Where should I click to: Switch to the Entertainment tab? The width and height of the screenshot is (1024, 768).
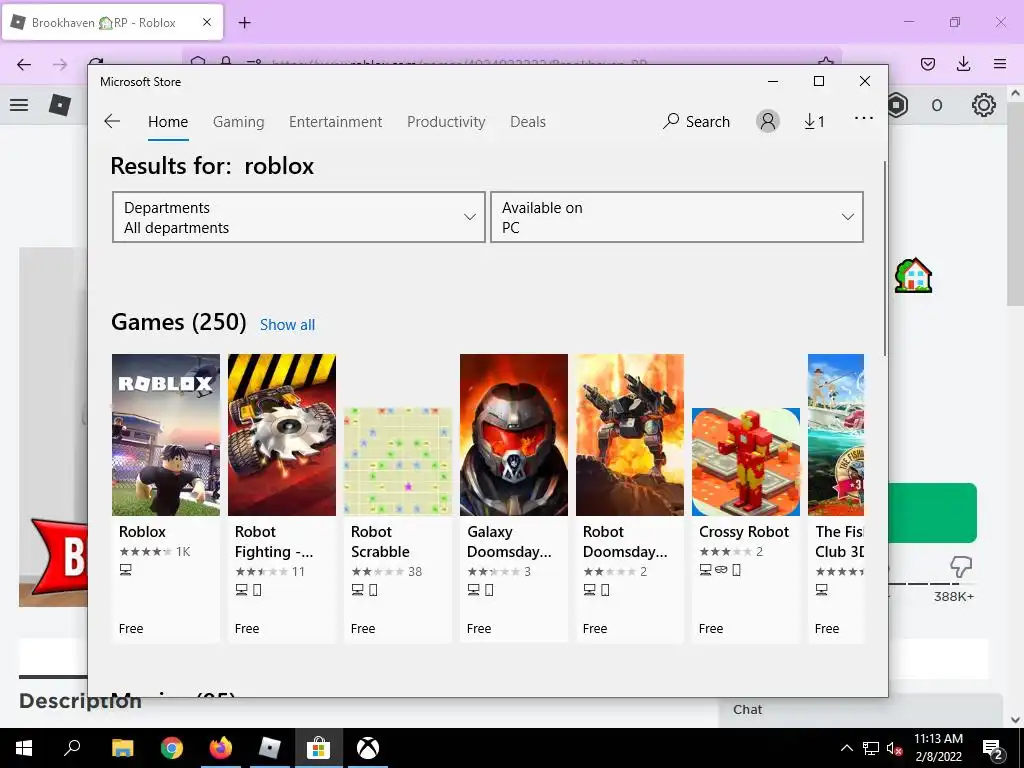(336, 121)
